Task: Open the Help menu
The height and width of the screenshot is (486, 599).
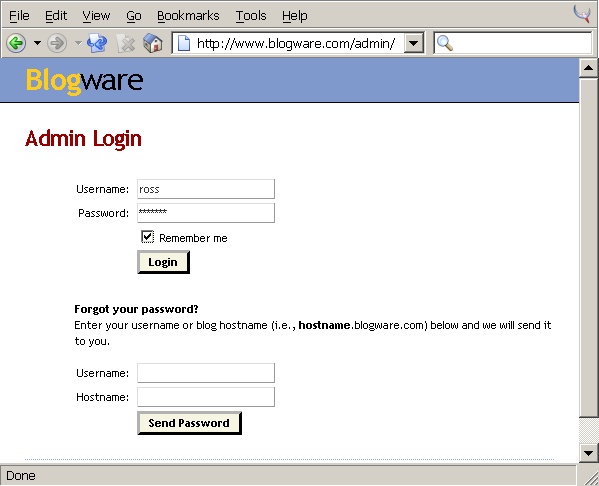Action: [x=295, y=16]
